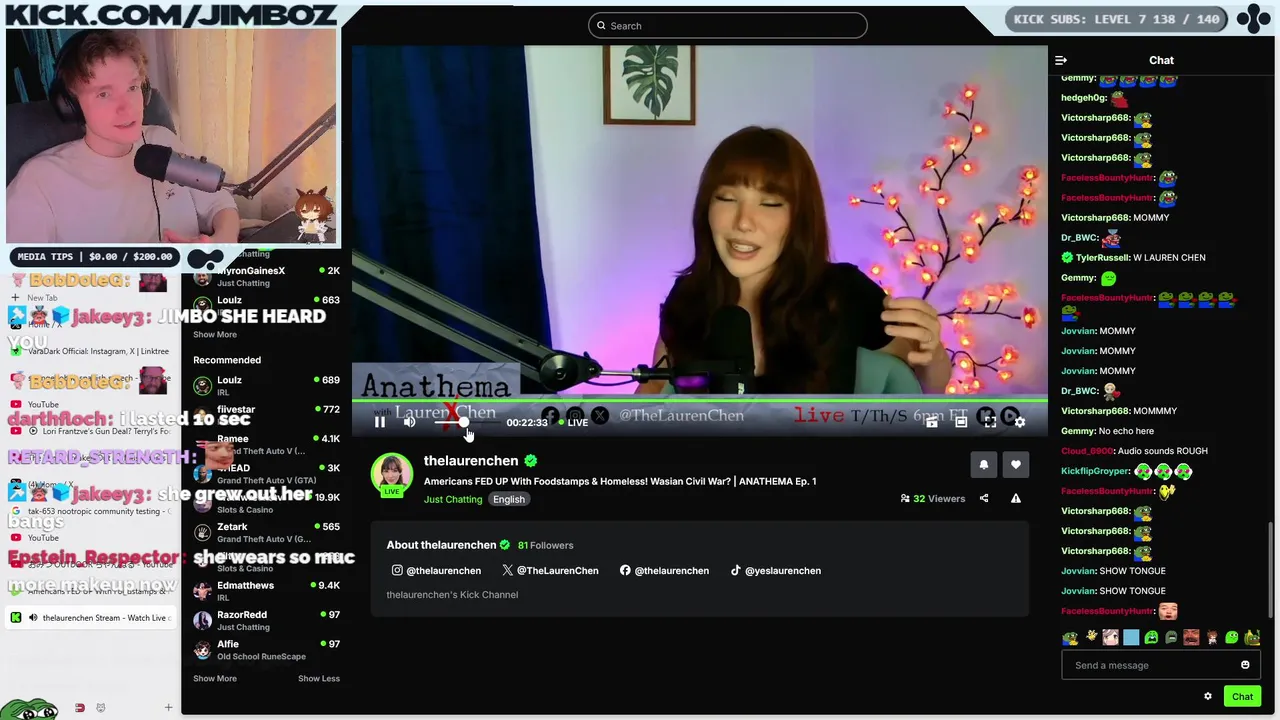The height and width of the screenshot is (720, 1280).
Task: Collapse the chat panel with arrow icon
Action: coord(1061,60)
